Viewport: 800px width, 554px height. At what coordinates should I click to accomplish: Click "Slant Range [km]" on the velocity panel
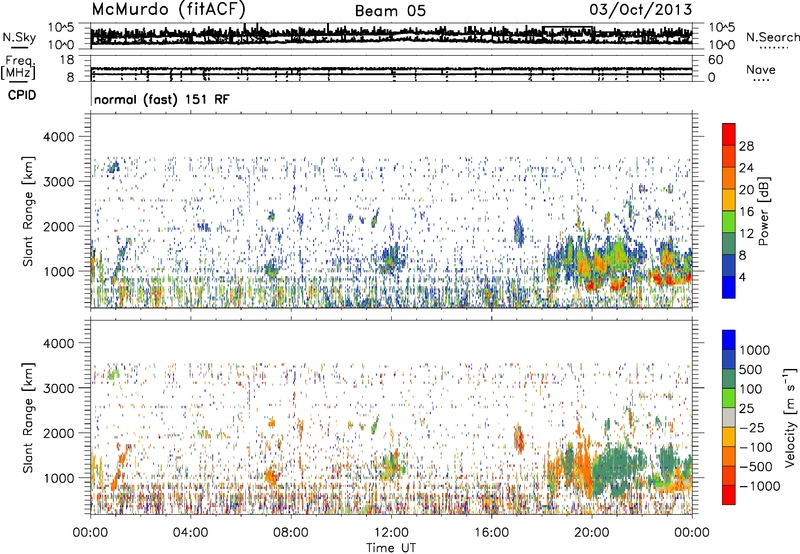click(x=28, y=418)
